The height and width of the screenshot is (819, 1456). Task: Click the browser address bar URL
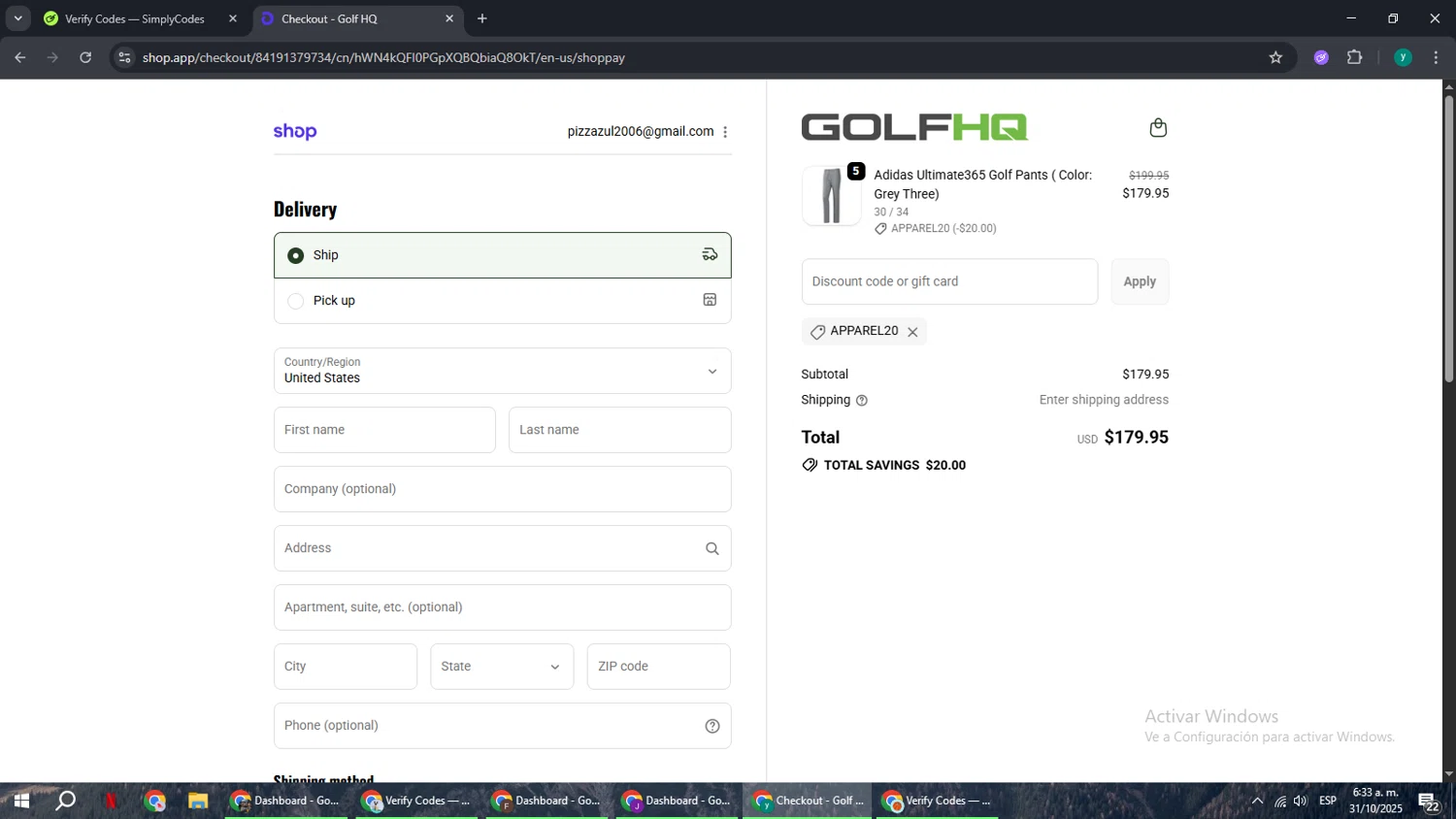[x=383, y=57]
